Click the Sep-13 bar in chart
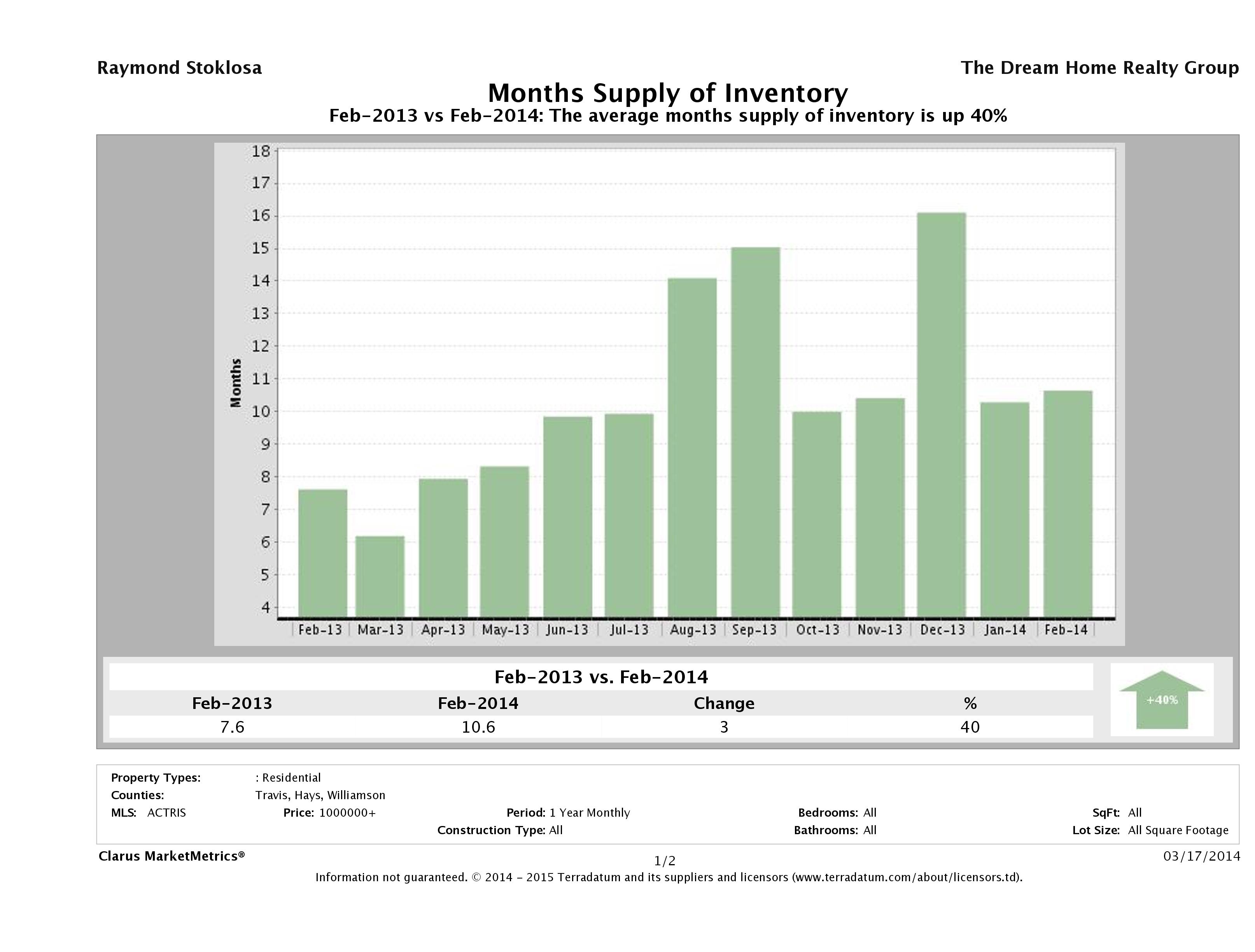The height and width of the screenshot is (952, 1255). (755, 432)
